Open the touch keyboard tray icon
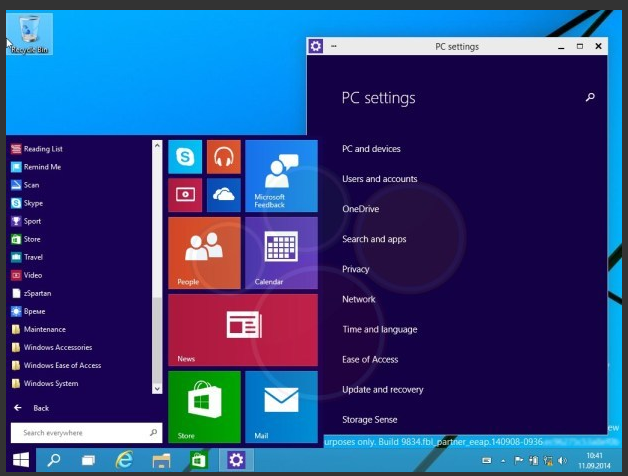Screen dimensions: 628x476 487,461
